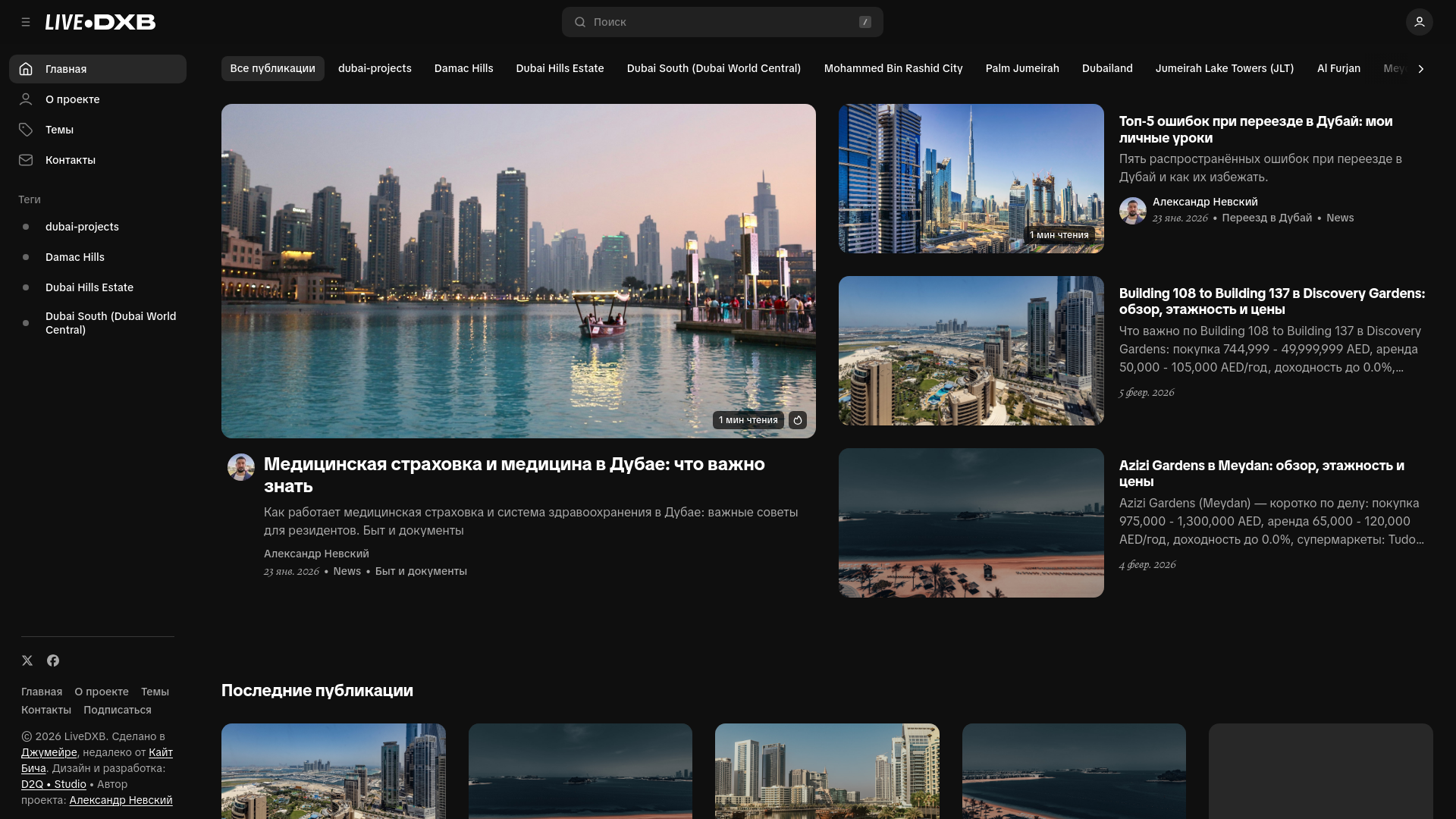Click footer link Контакты
This screenshot has height=819, width=1456.
point(46,710)
